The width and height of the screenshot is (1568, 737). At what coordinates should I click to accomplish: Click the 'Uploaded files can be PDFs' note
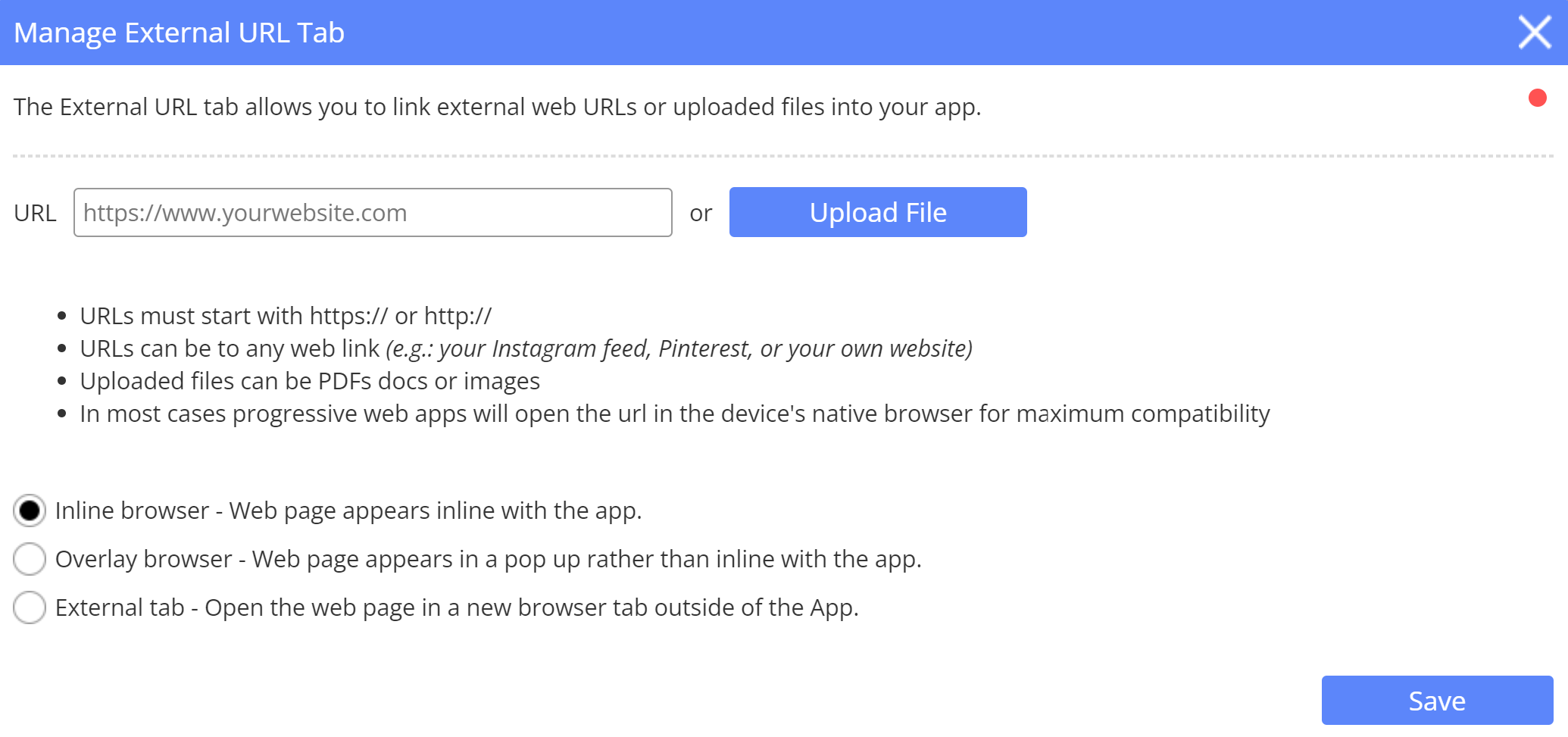(x=310, y=381)
